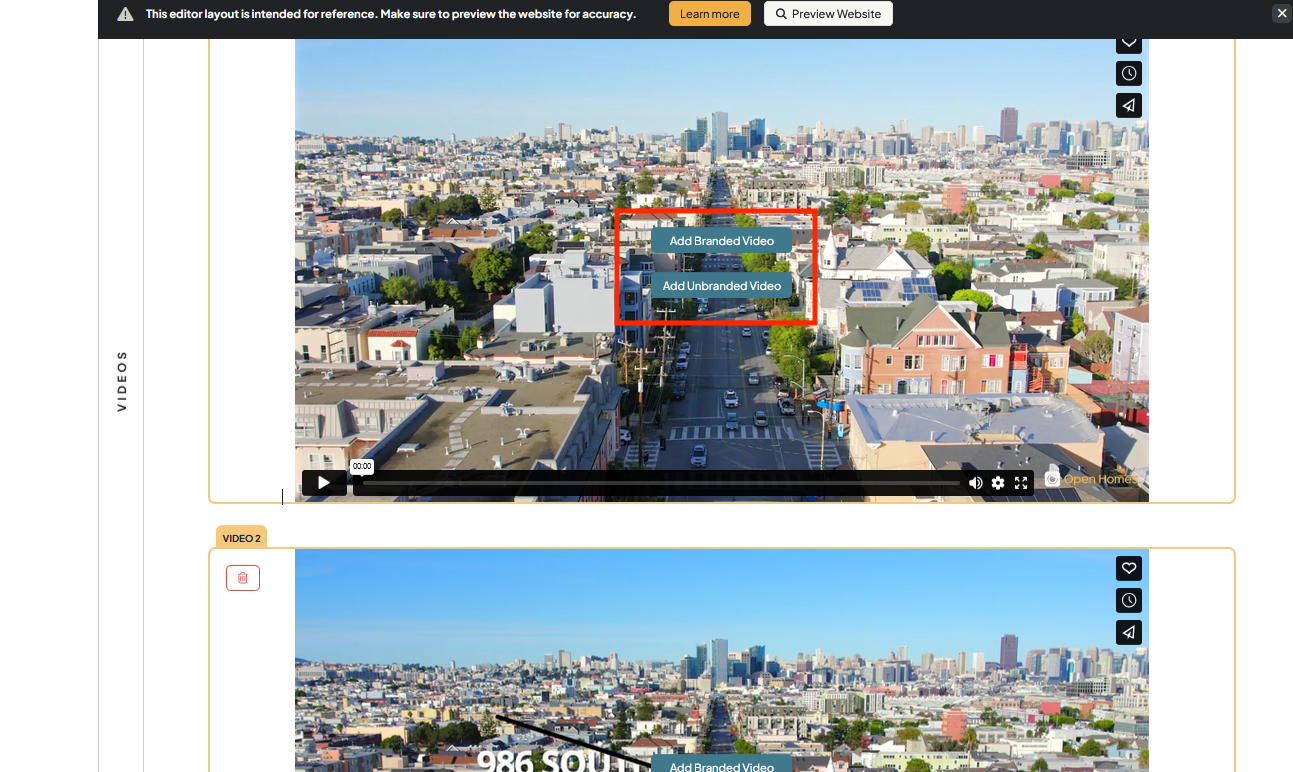
Task: Share Video 2 using the paper plane icon
Action: click(x=1128, y=632)
